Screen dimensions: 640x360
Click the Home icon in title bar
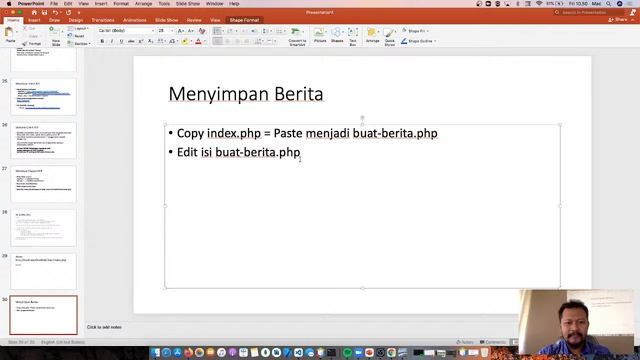(x=34, y=13)
